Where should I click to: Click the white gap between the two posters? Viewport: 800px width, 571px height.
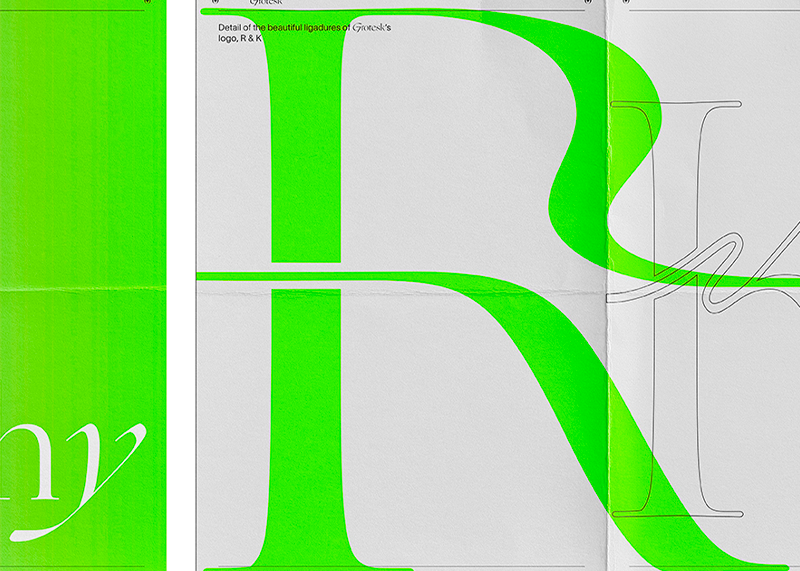click(180, 300)
